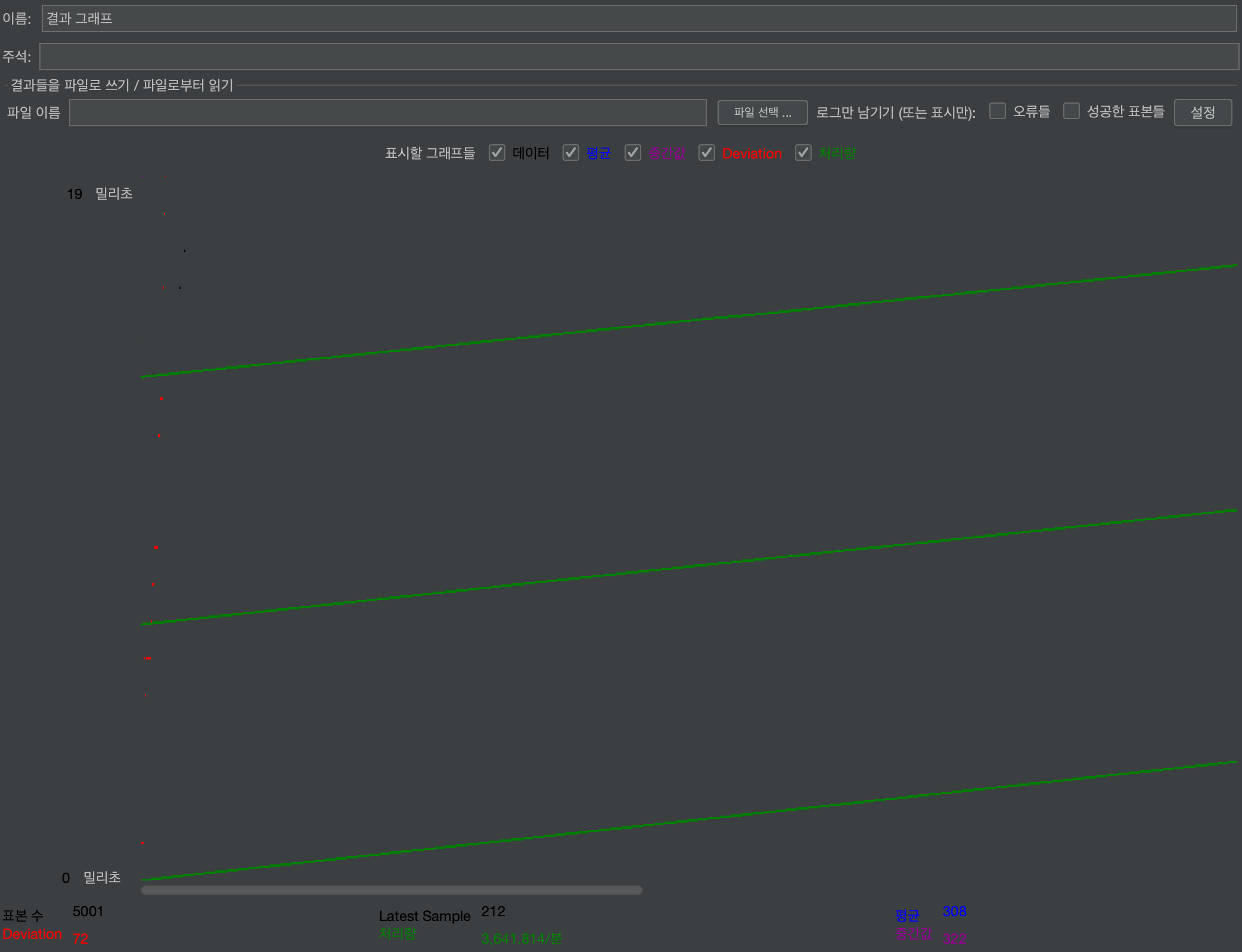The image size is (1242, 952).
Task: Click the 파일 선택 ... button
Action: pyautogui.click(x=762, y=113)
